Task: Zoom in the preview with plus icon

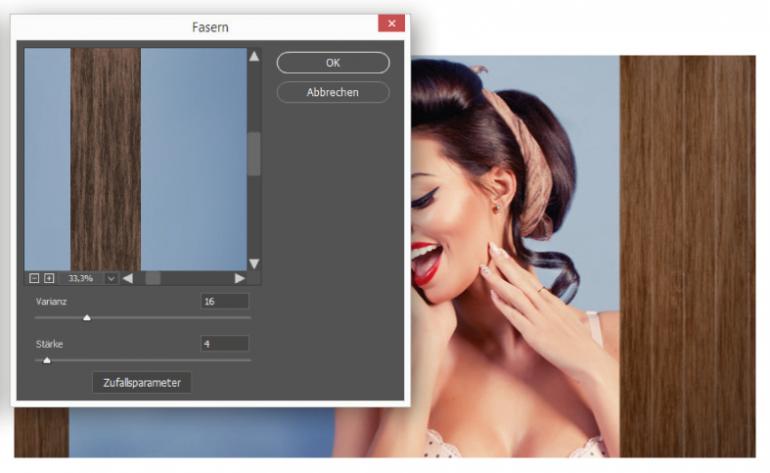Action: (49, 278)
